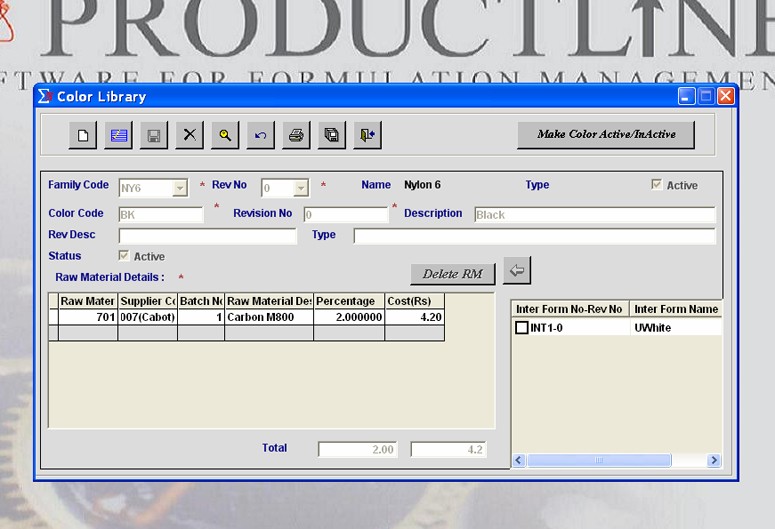Click the Total cost field showing 4.2
775x529 pixels.
(449, 449)
